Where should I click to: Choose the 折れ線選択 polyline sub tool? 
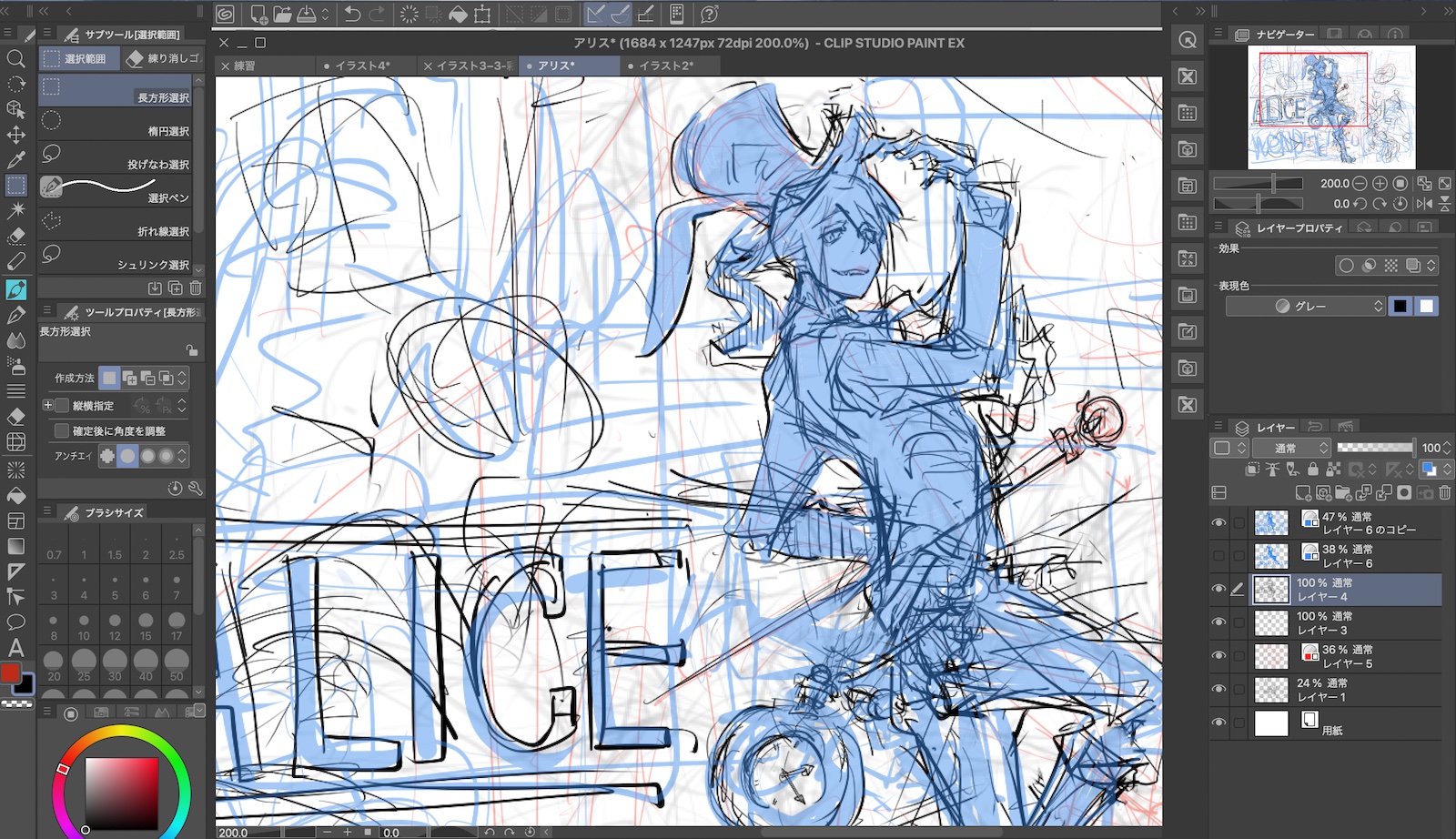click(x=116, y=225)
